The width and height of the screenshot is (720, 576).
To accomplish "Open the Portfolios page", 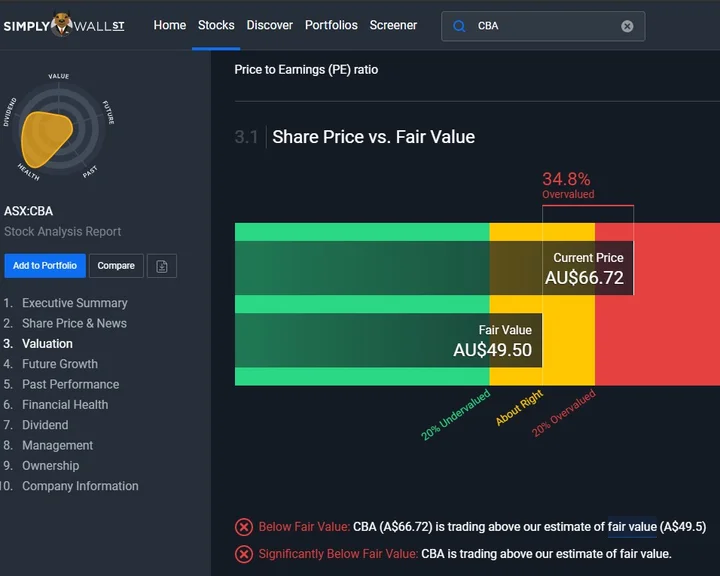I will [x=331, y=25].
